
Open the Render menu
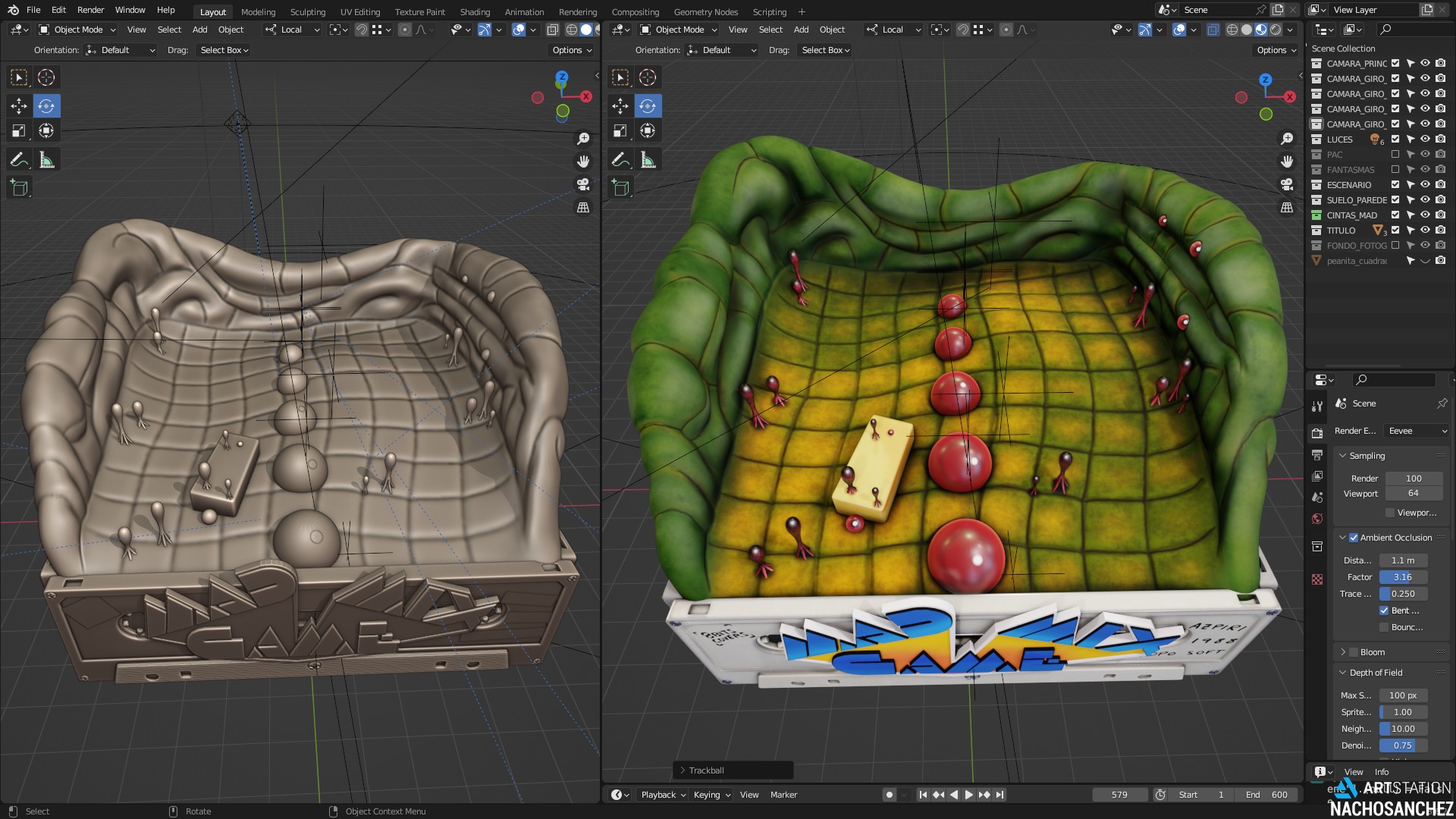[x=90, y=10]
